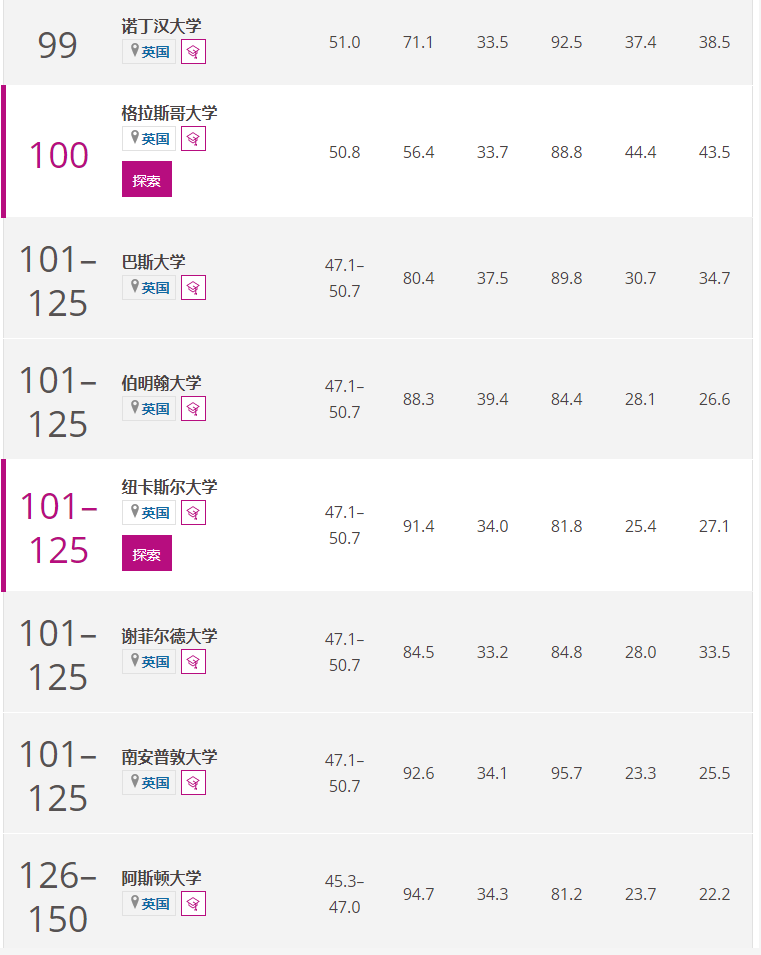This screenshot has height=955, width=761.
Task: Click the 英国 location tag for 巴斯大学
Action: point(149,288)
